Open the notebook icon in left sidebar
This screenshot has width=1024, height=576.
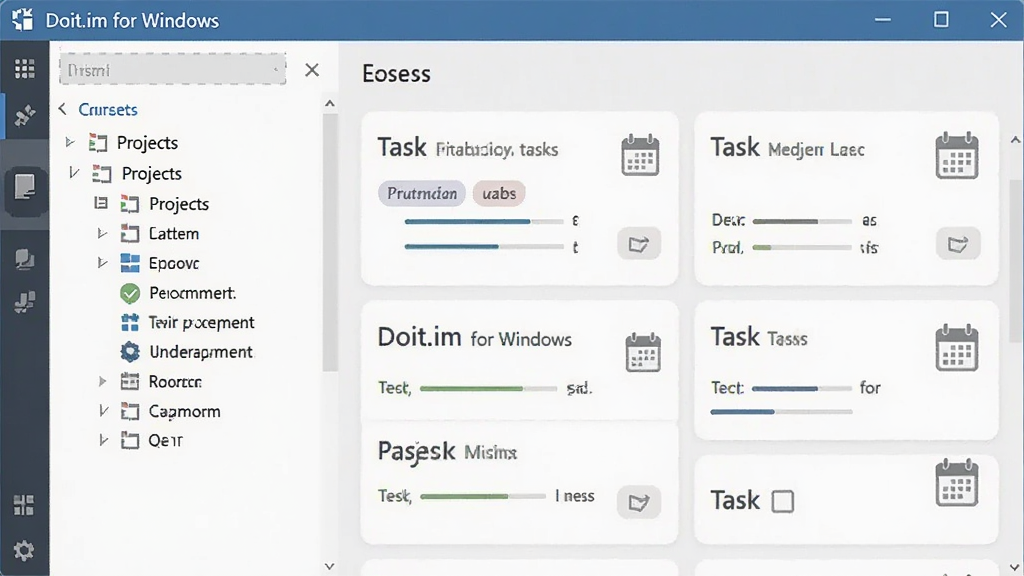click(25, 187)
